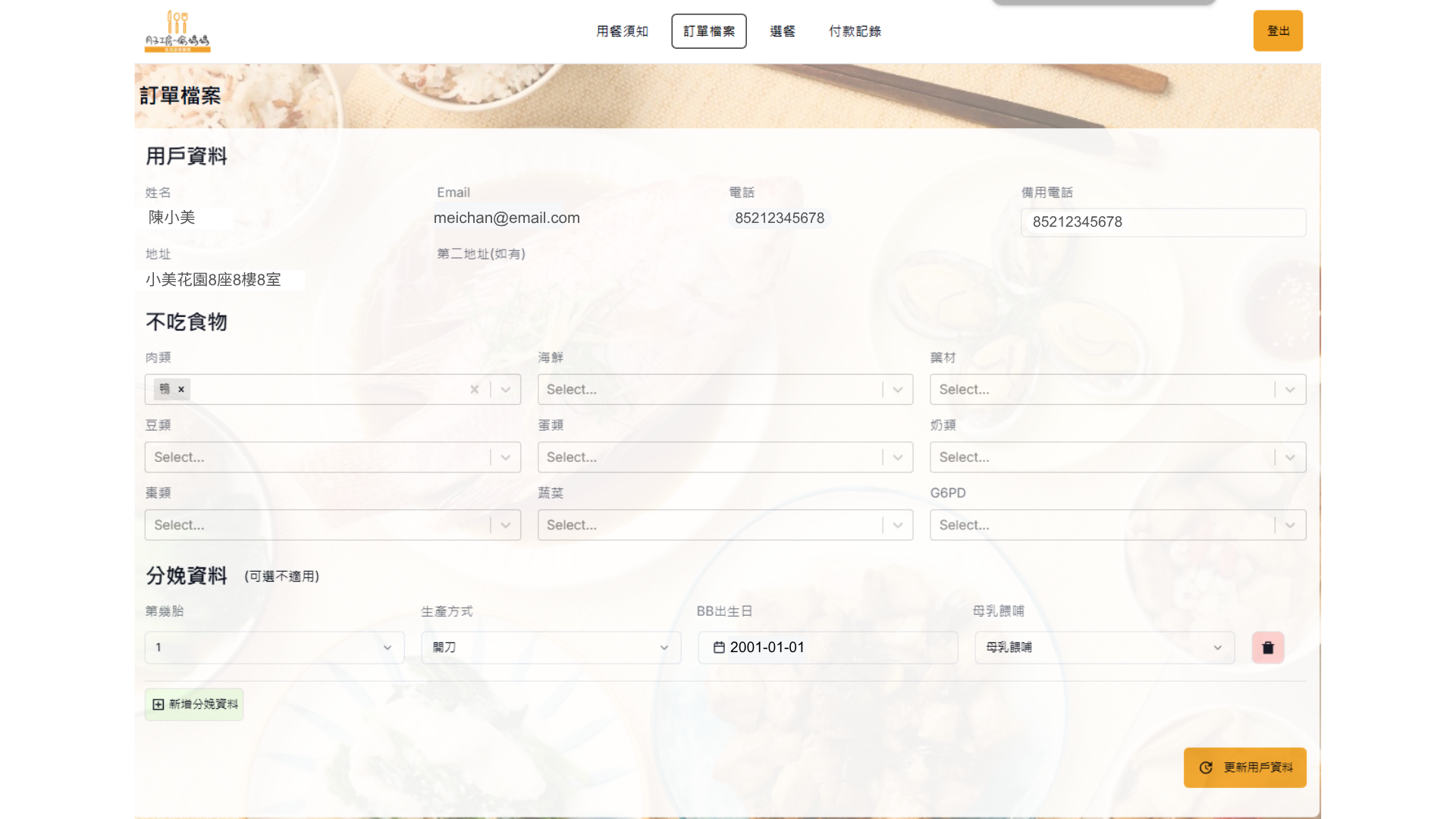1456x819 pixels.
Task: Go to 用餐須知 menu item
Action: pyautogui.click(x=622, y=31)
